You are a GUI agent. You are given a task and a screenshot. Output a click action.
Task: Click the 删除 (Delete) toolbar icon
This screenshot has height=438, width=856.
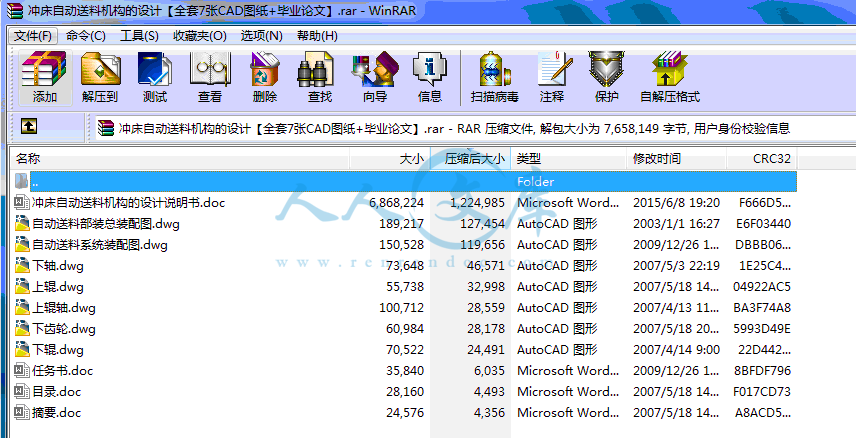pos(265,70)
